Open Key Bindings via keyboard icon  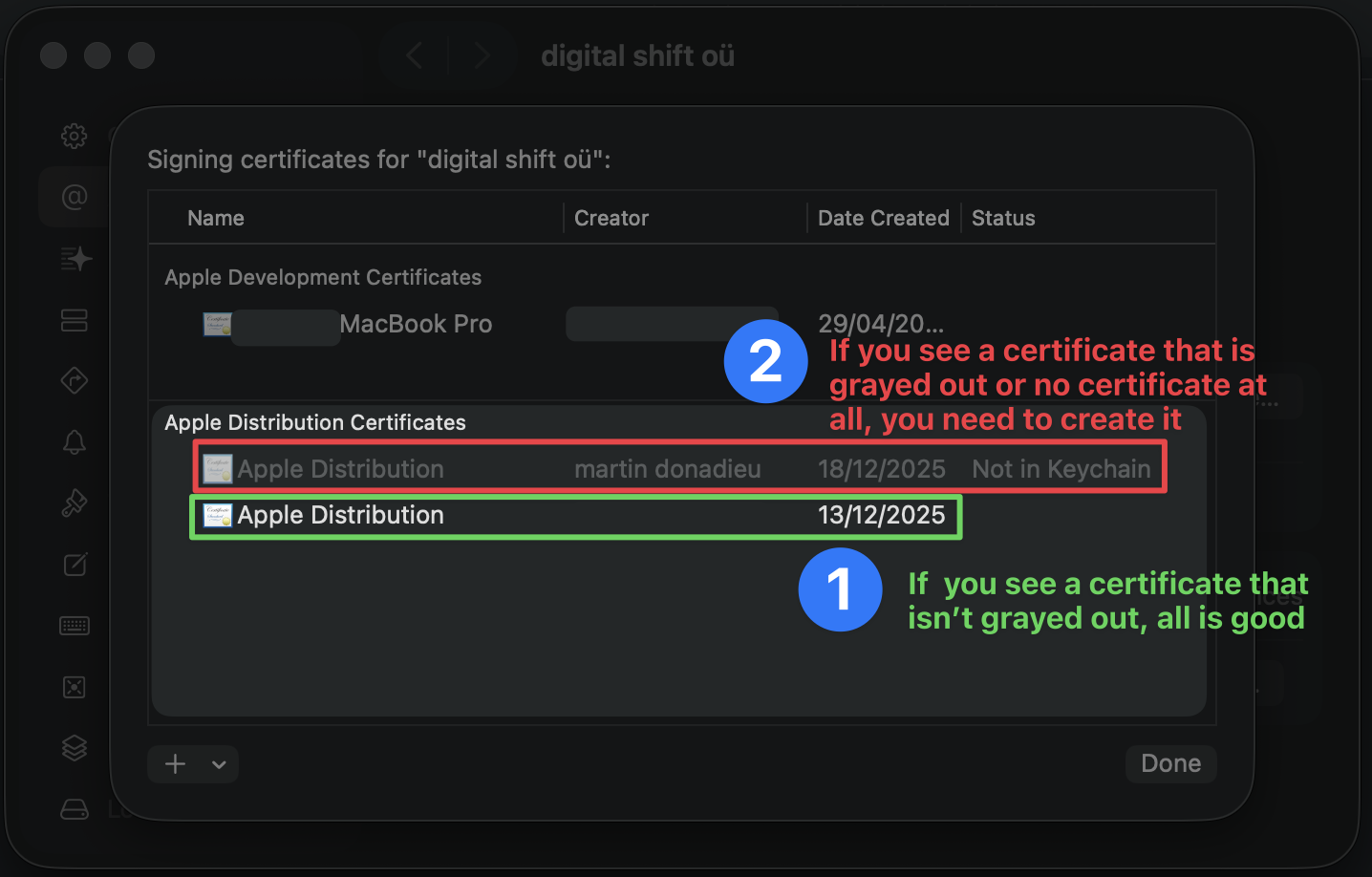(x=74, y=626)
